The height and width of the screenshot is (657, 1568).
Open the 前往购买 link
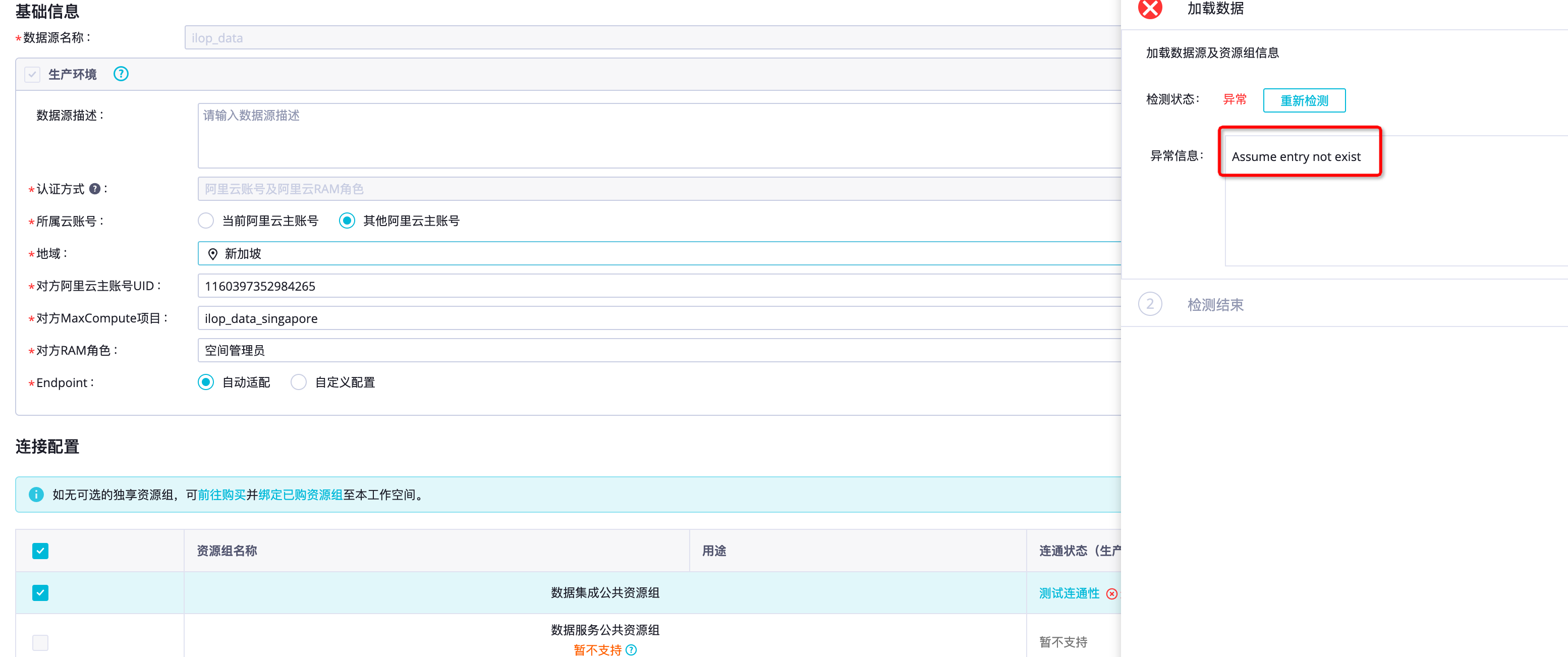[x=221, y=495]
